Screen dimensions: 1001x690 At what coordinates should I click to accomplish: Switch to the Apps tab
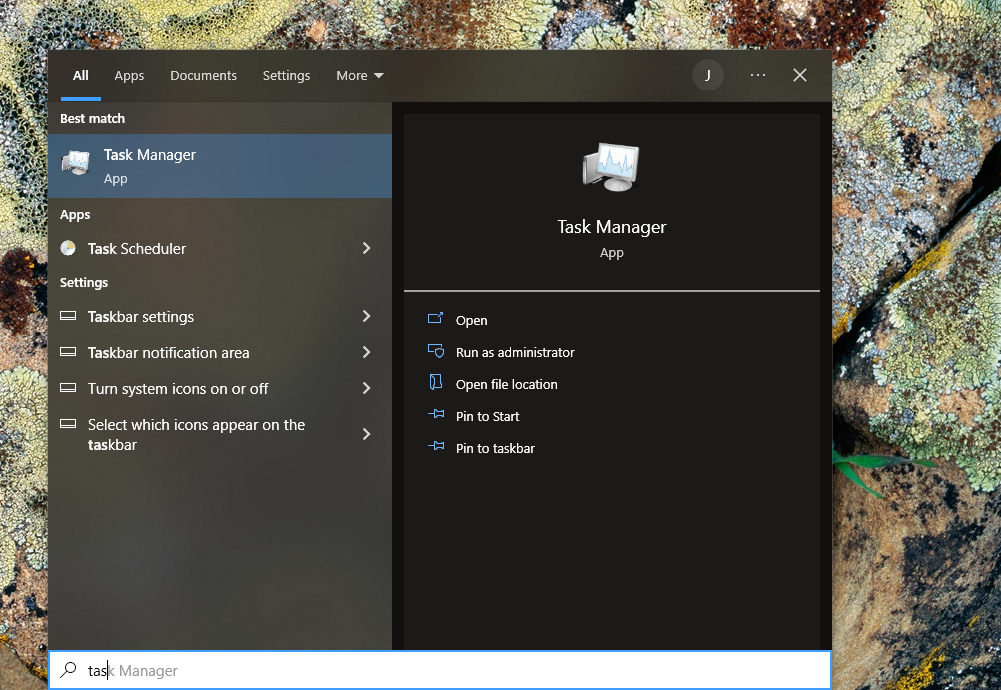129,75
